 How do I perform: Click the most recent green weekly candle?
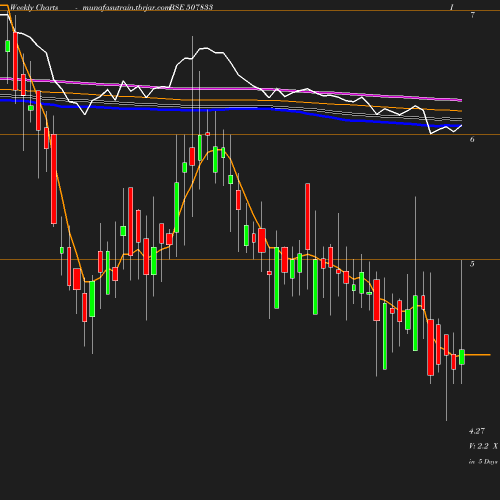click(x=462, y=357)
